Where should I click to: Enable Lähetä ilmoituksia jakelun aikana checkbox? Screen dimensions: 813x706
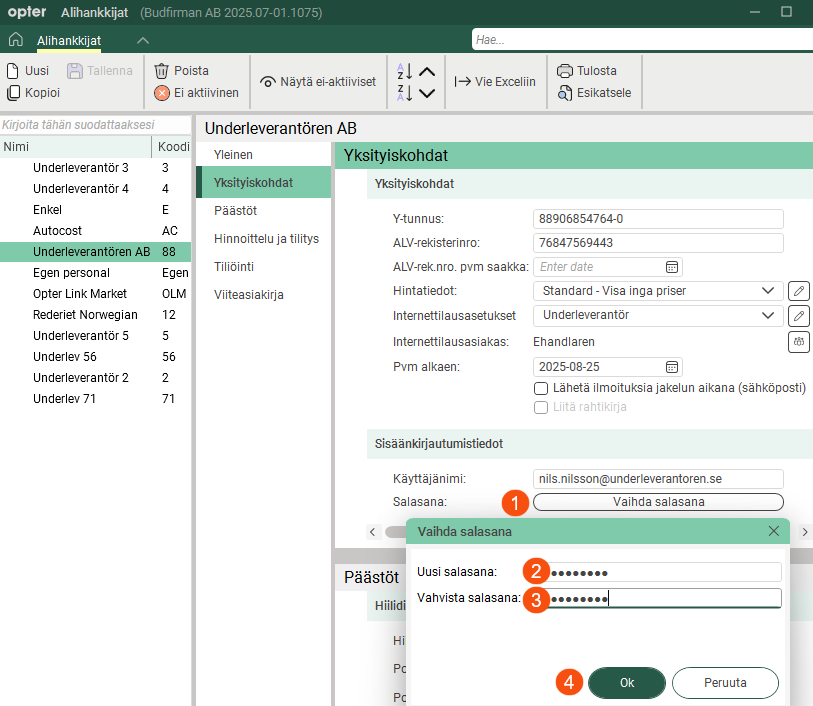(x=541, y=388)
